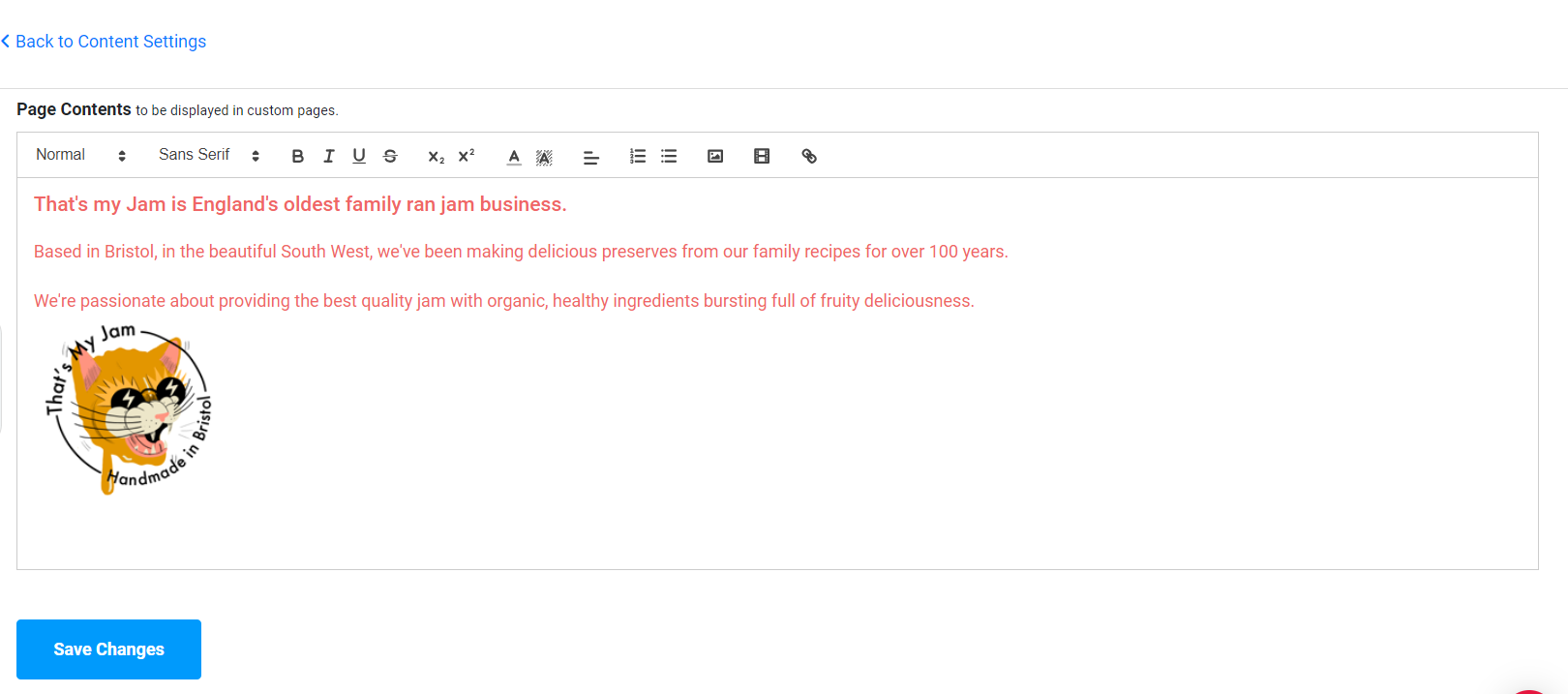Insert an ordered numbered list

click(638, 156)
